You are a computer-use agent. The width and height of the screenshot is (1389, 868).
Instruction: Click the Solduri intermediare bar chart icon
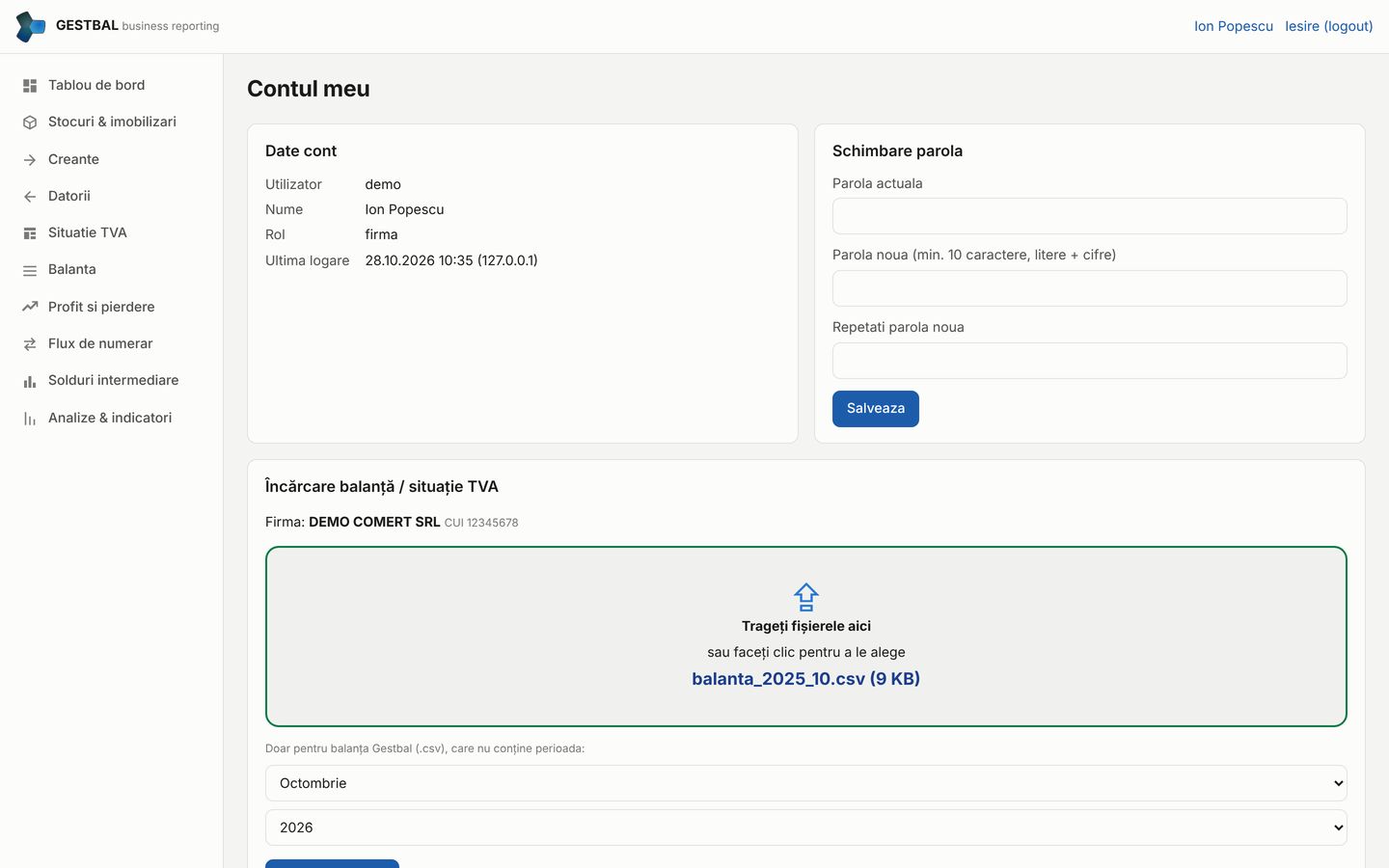[x=30, y=382]
